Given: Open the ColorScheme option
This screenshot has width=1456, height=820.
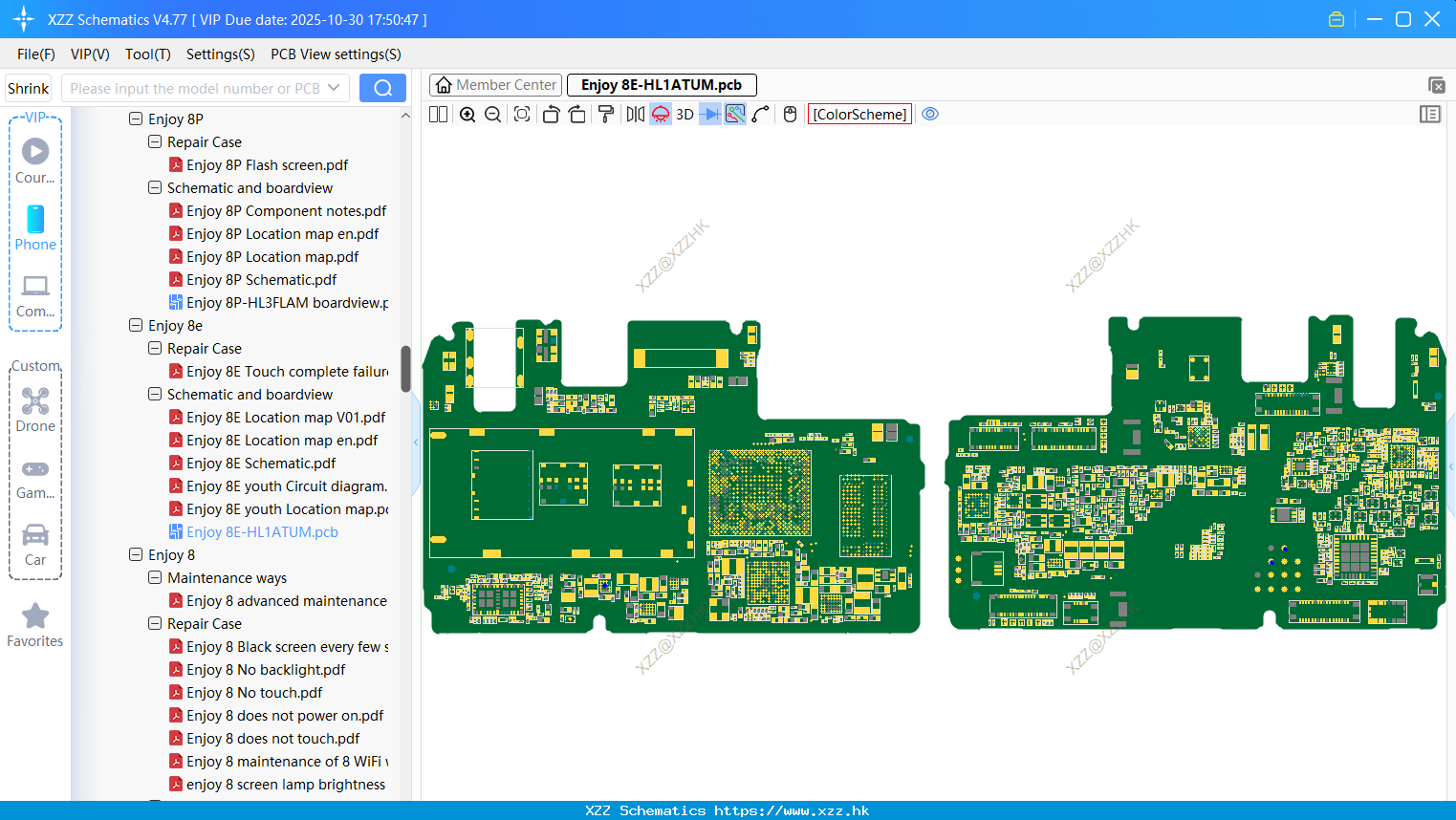Looking at the screenshot, I should pos(859,114).
